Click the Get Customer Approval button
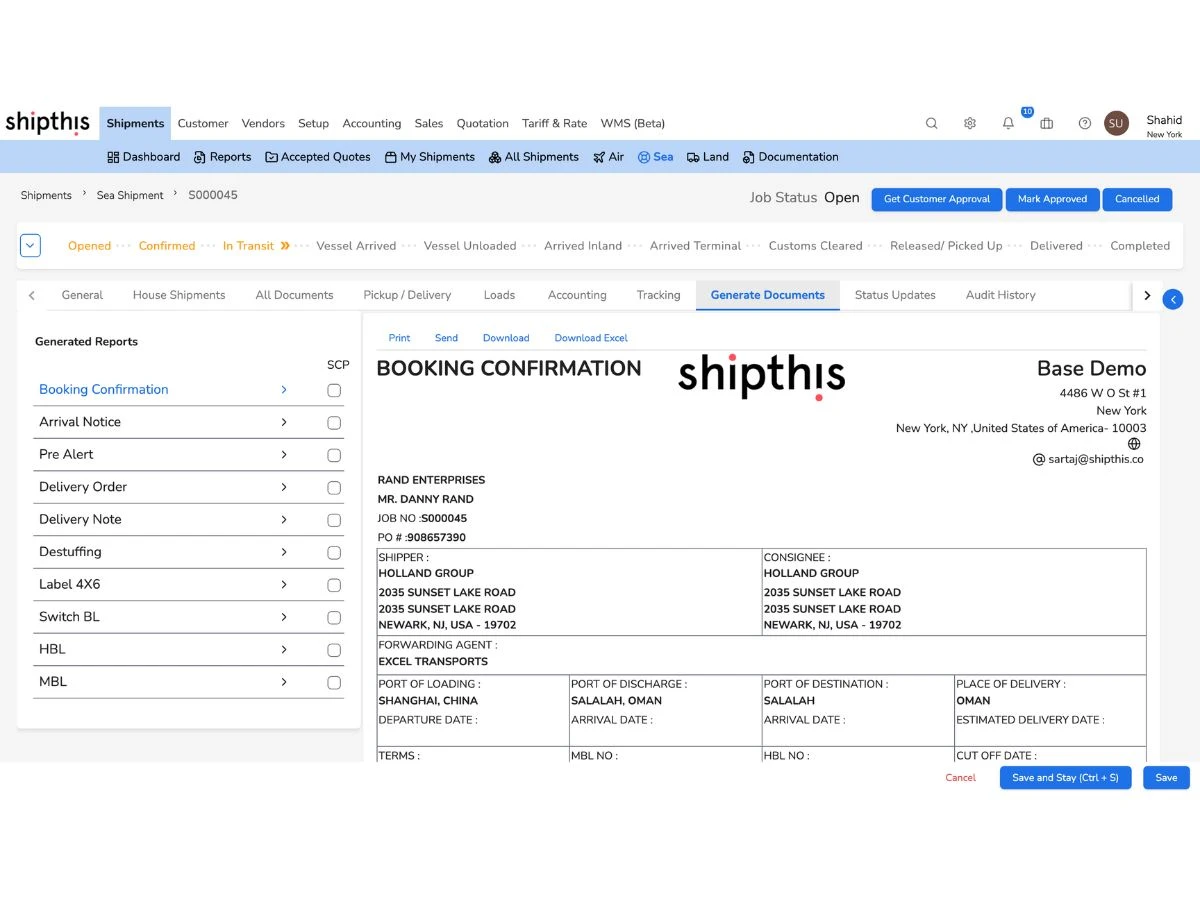1200x900 pixels. 936,199
